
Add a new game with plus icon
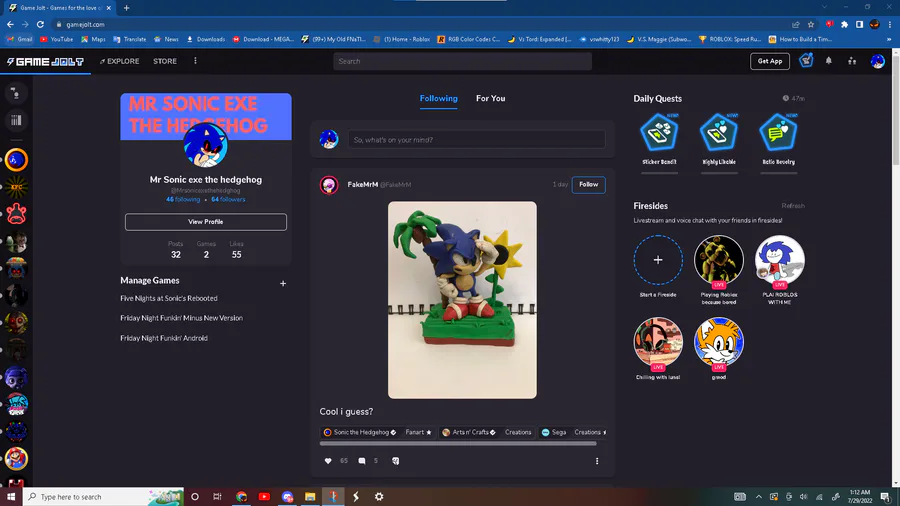[x=282, y=283]
